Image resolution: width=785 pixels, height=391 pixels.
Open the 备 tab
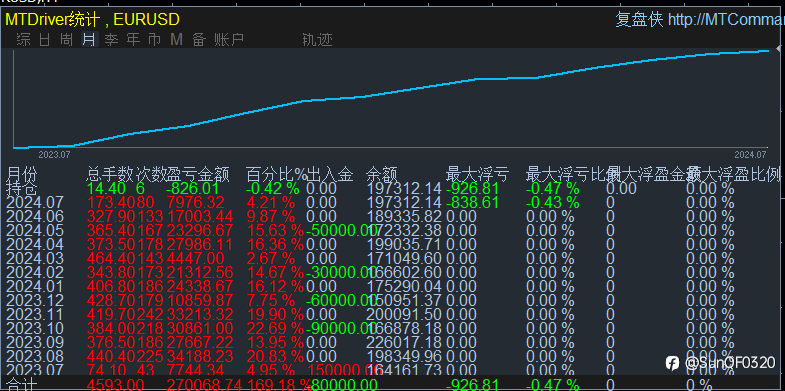pos(199,39)
